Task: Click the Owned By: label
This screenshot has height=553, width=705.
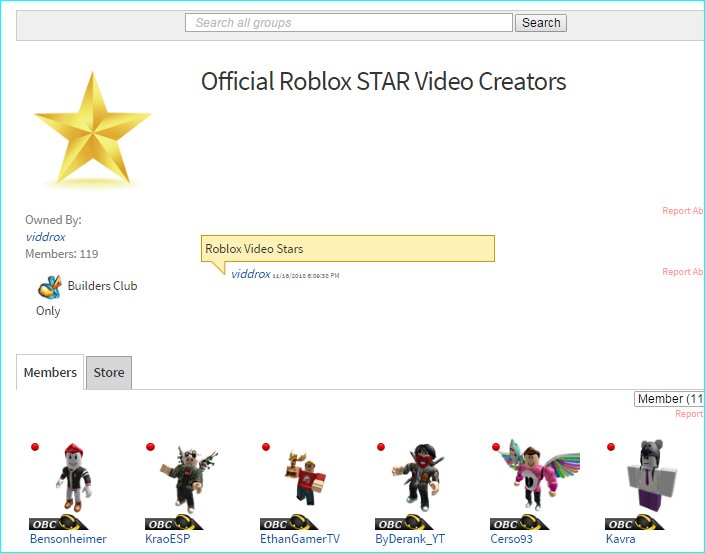Action: pos(53,220)
